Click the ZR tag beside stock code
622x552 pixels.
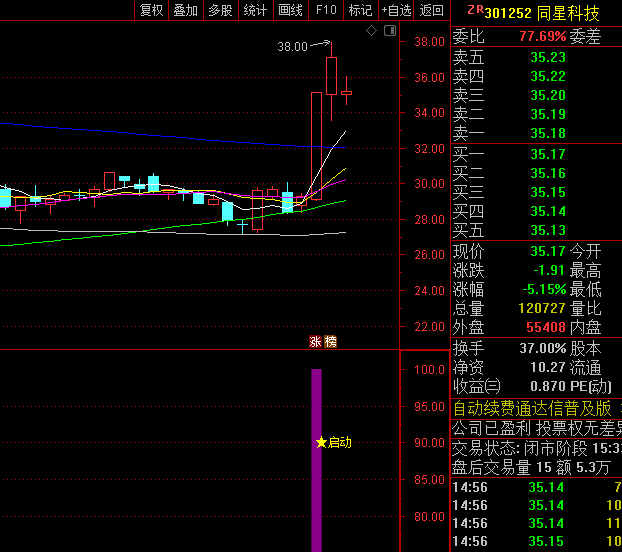[x=475, y=10]
